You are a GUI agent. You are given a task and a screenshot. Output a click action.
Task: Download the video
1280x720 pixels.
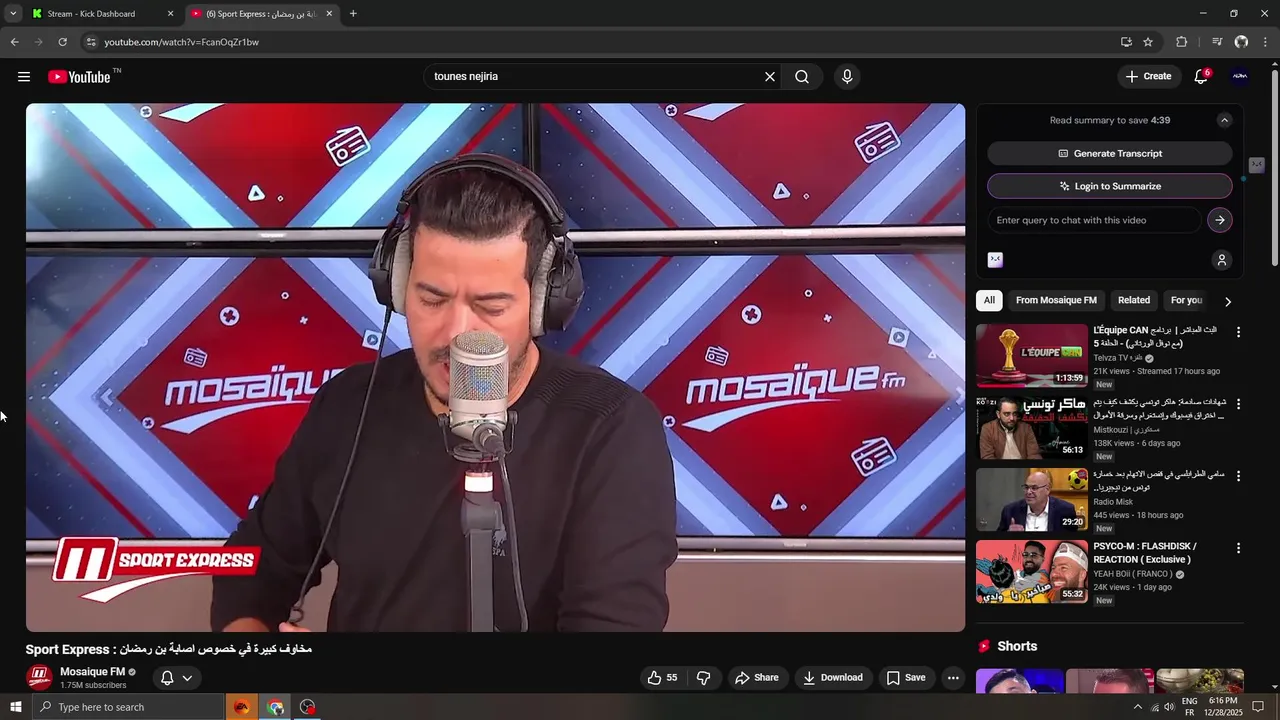tap(833, 678)
